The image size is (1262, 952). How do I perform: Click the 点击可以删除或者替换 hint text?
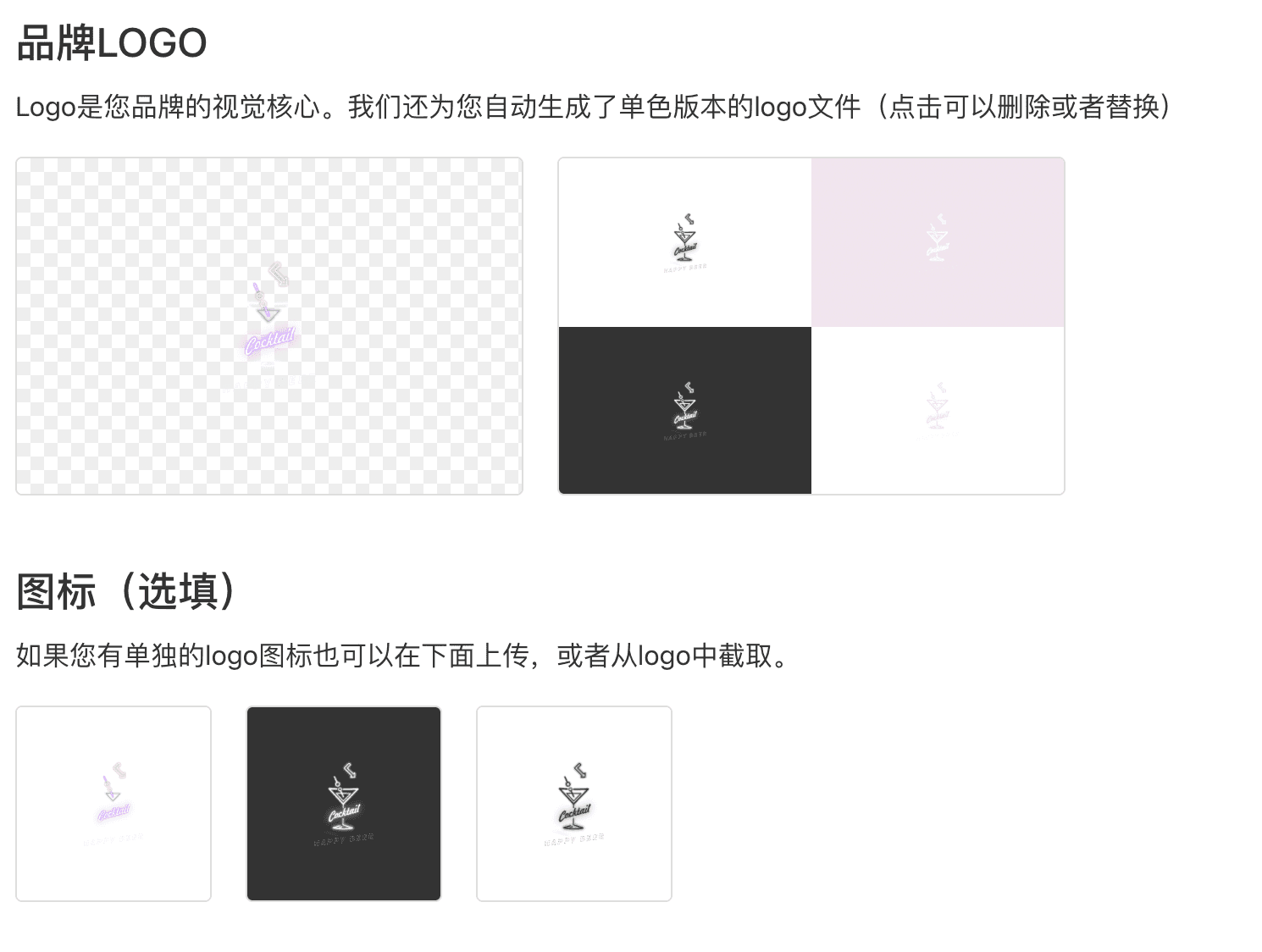coord(1025,107)
